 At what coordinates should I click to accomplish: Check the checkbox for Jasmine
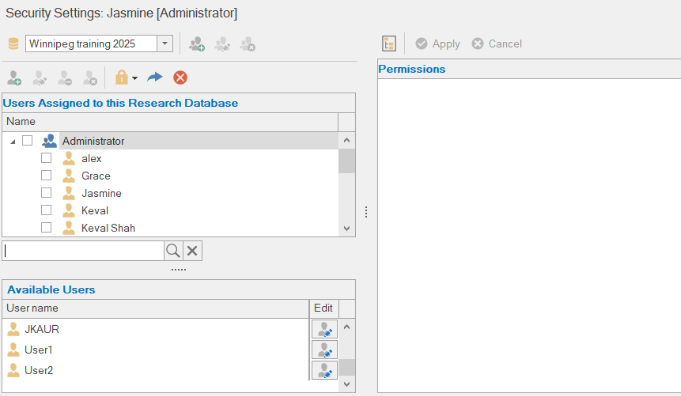pyautogui.click(x=46, y=193)
